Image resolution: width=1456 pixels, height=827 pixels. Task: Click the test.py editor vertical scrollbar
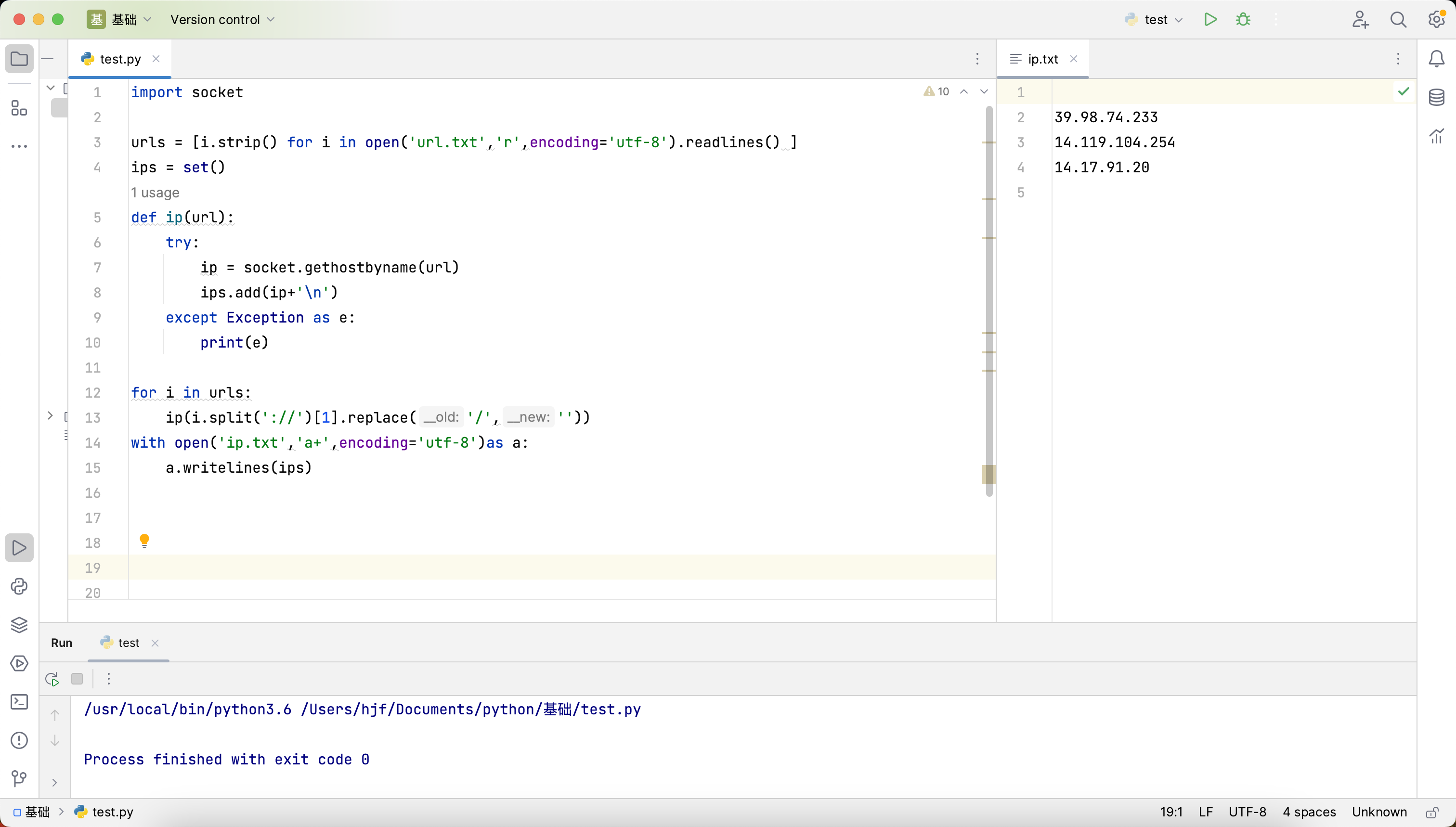tap(989, 301)
